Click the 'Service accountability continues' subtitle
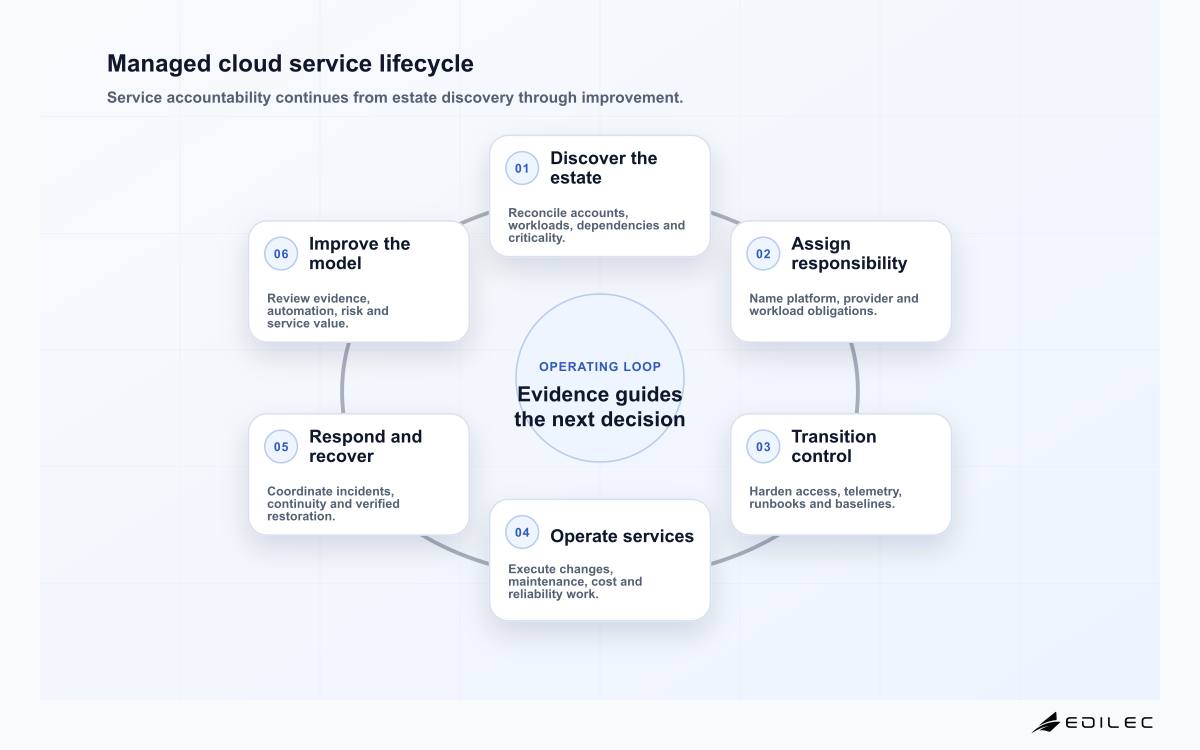 point(395,98)
